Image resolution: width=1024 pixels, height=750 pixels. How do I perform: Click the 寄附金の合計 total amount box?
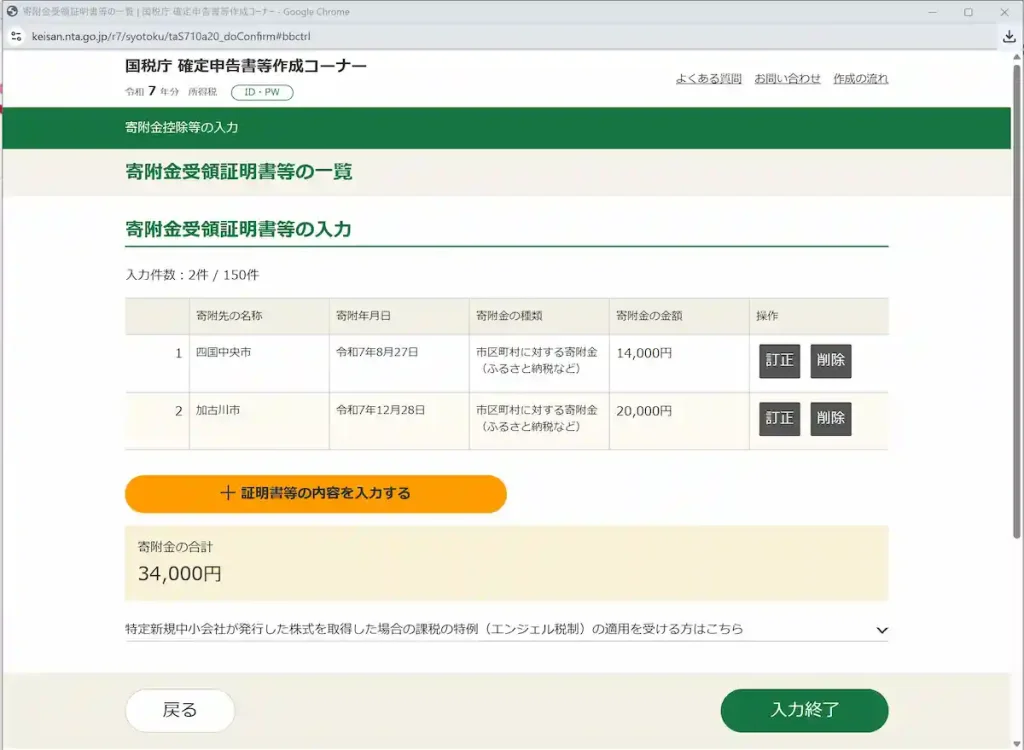[505, 560]
